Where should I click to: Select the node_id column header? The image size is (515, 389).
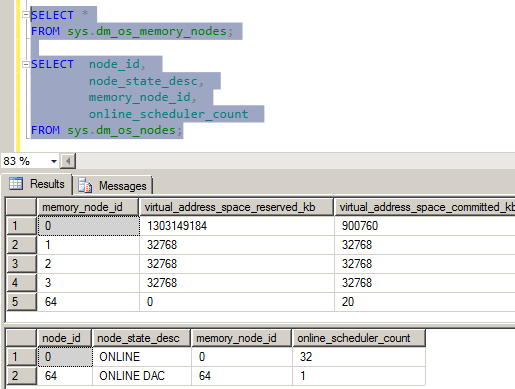64,338
